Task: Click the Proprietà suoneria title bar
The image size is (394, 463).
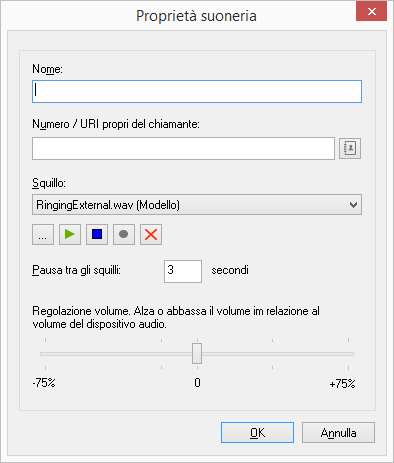Action: (x=196, y=16)
